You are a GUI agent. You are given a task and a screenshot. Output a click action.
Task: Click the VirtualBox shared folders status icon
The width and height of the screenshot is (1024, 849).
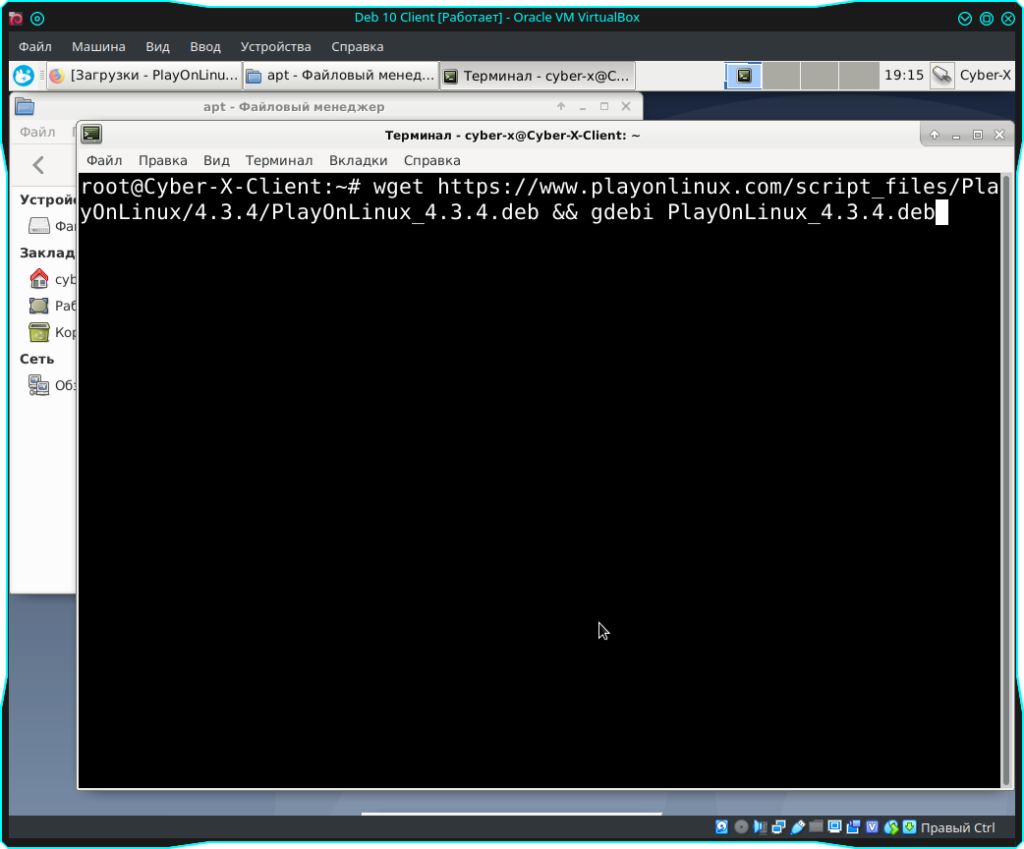(816, 827)
